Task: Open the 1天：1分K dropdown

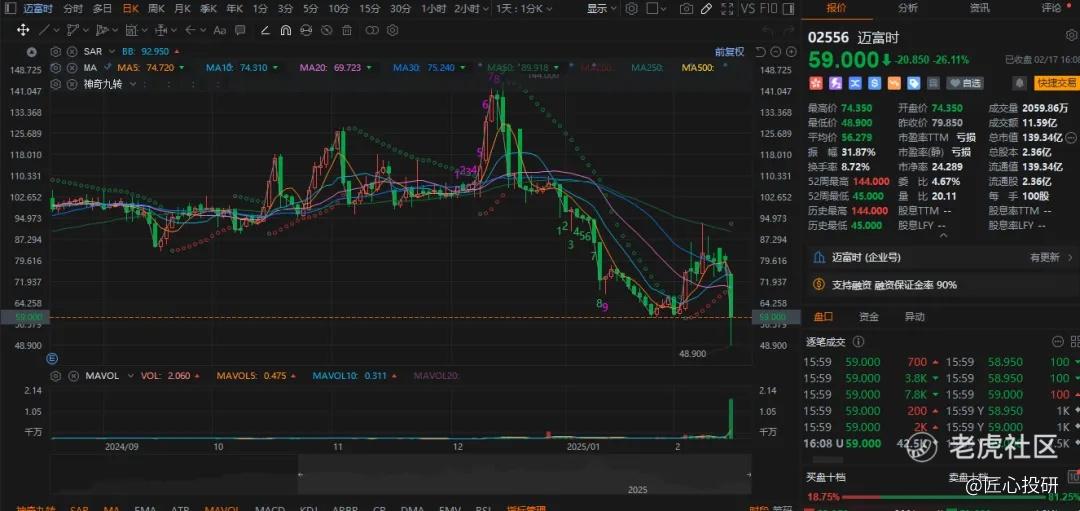Action: tap(523, 9)
